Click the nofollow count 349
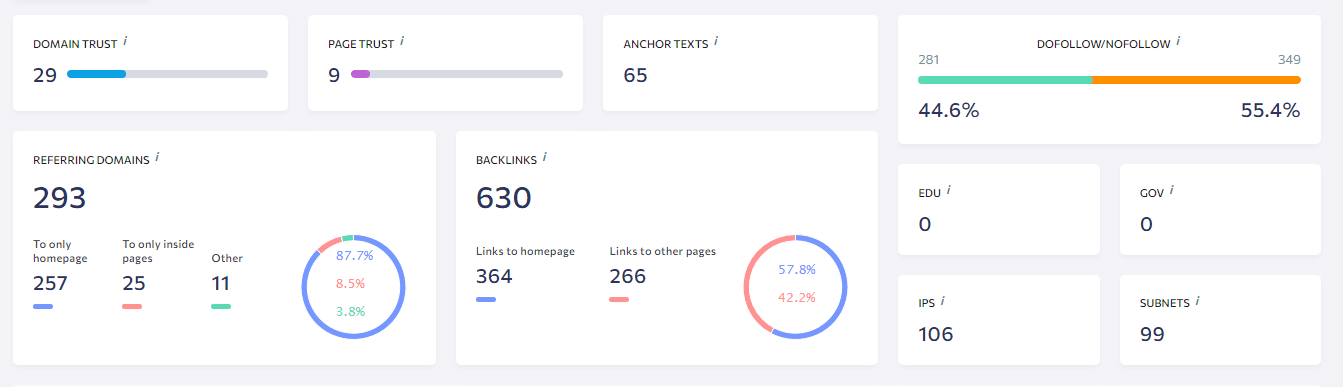This screenshot has width=1343, height=387. [x=1290, y=60]
